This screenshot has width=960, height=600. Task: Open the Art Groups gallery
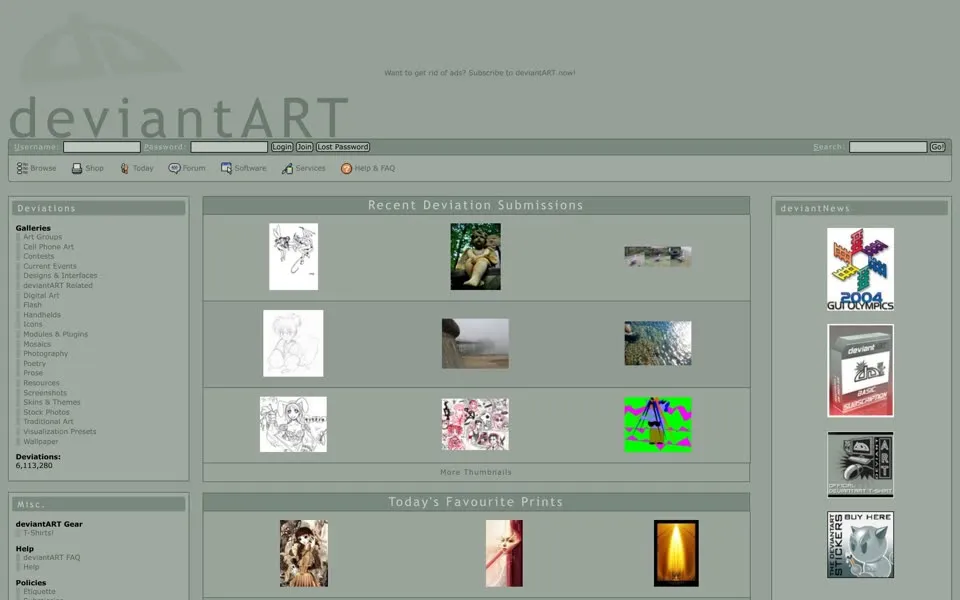[42, 237]
